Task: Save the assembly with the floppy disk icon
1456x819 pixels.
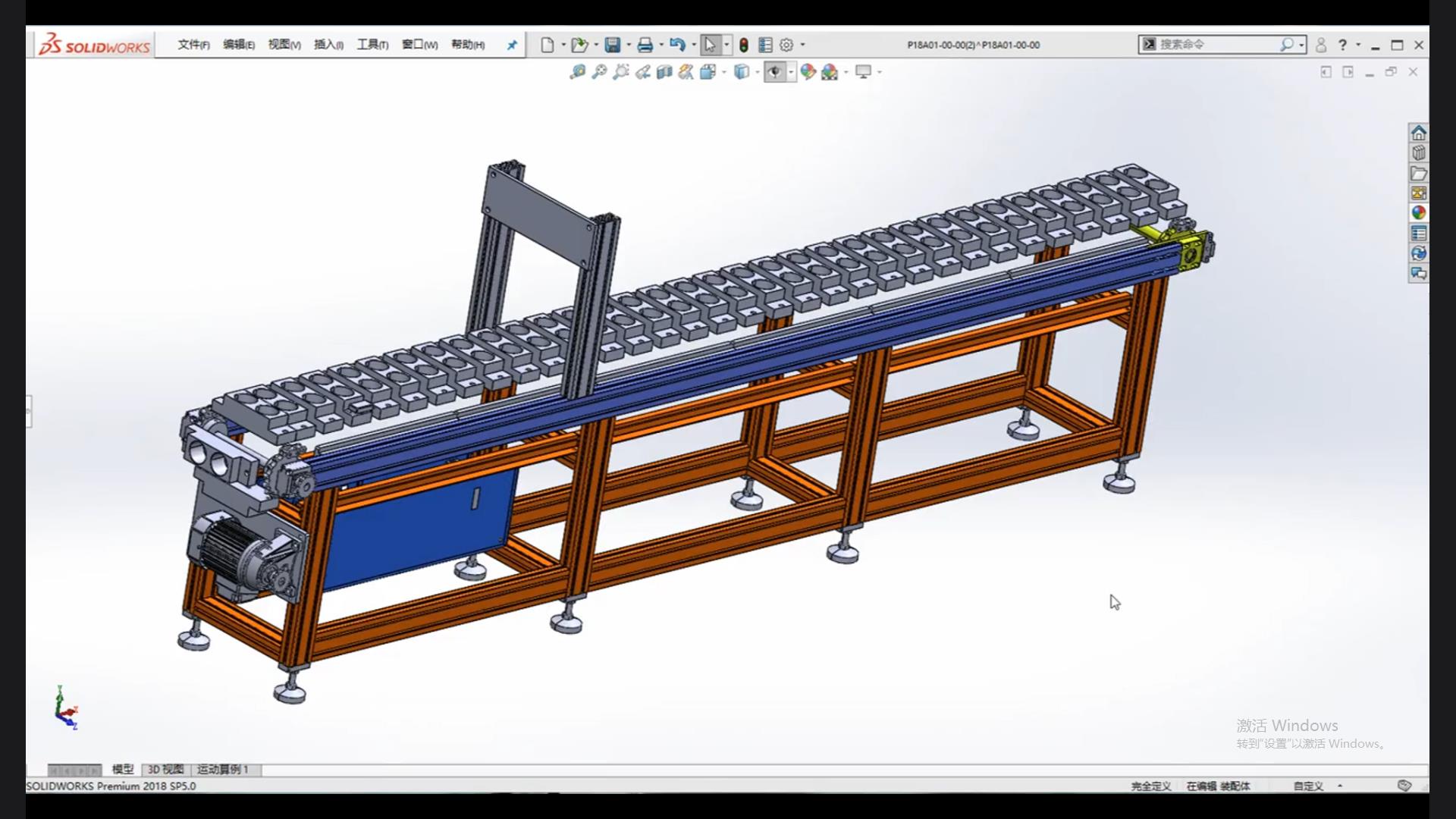Action: coord(613,45)
